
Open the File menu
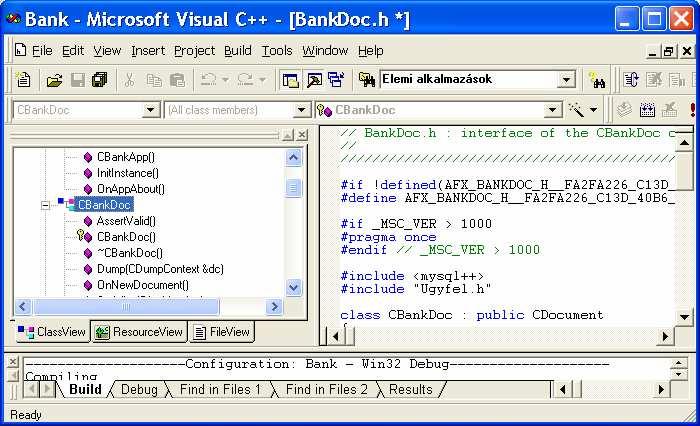pos(42,50)
